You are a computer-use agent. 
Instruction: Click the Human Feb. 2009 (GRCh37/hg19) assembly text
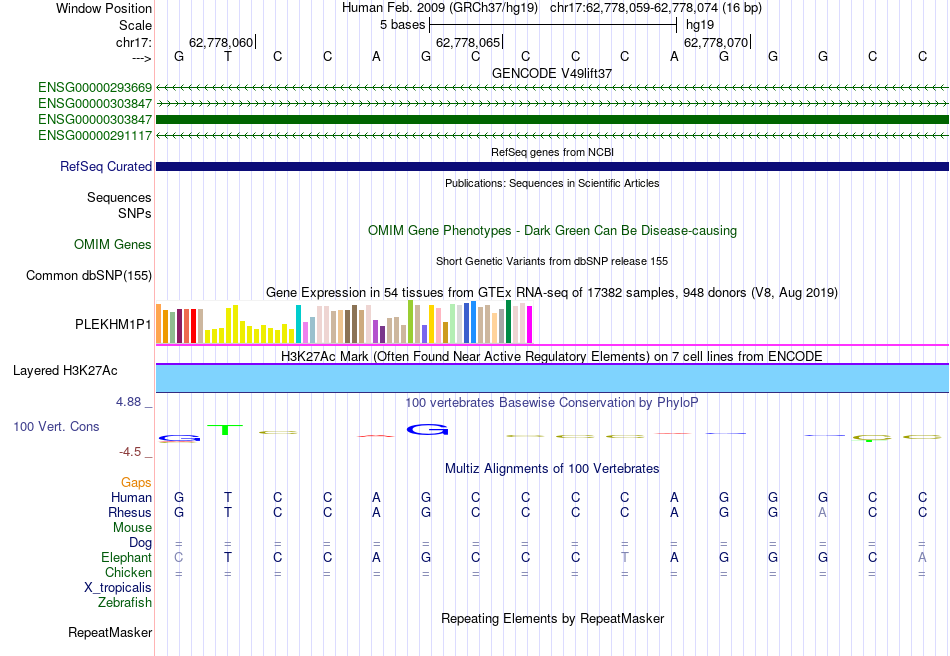[x=440, y=8]
